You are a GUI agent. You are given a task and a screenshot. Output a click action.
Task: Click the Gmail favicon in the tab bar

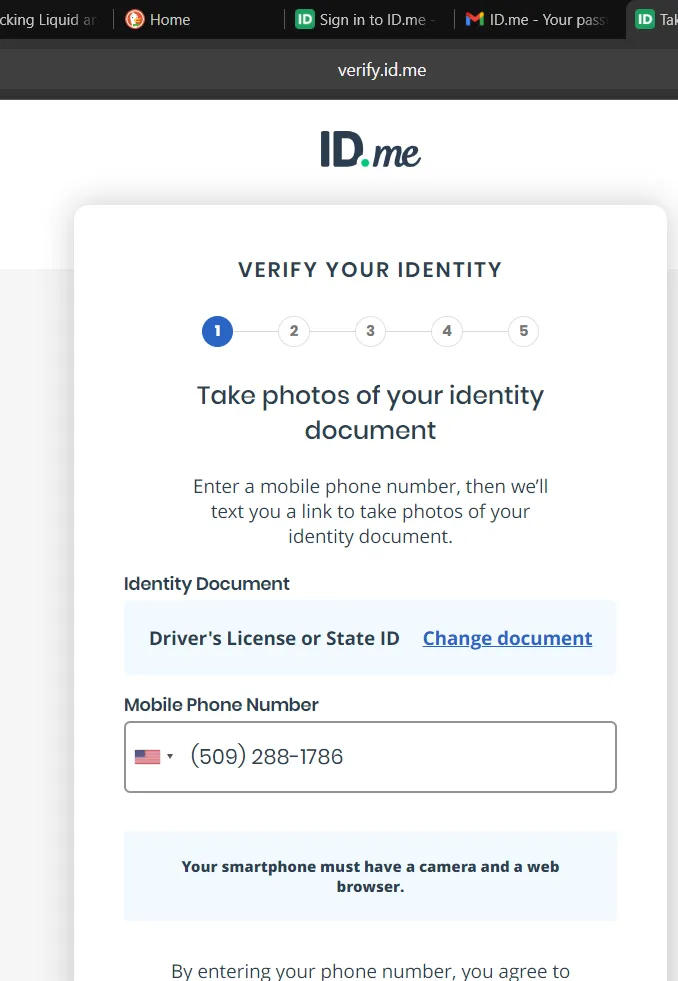pos(475,19)
